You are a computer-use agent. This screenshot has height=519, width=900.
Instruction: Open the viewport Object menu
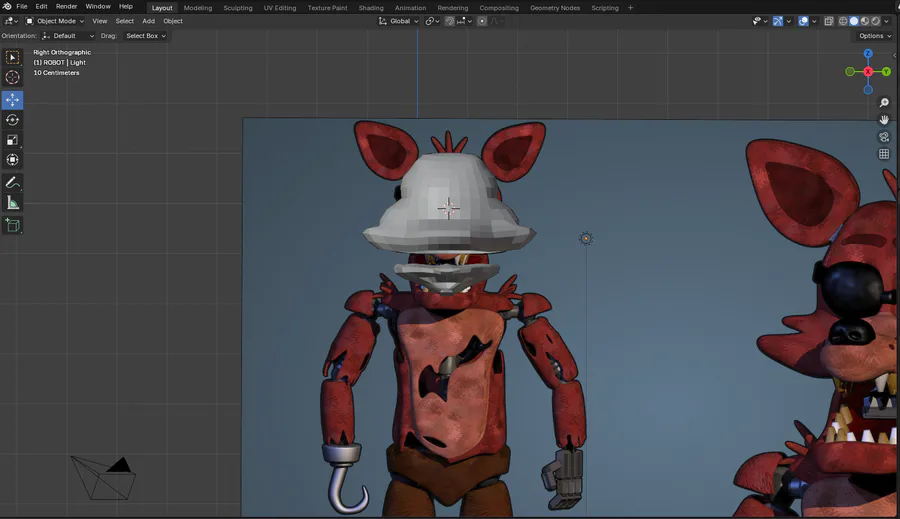click(x=173, y=21)
